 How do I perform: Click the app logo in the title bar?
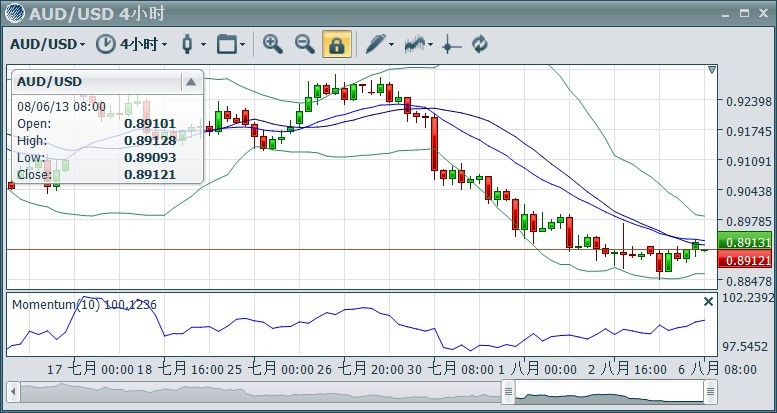(x=15, y=13)
